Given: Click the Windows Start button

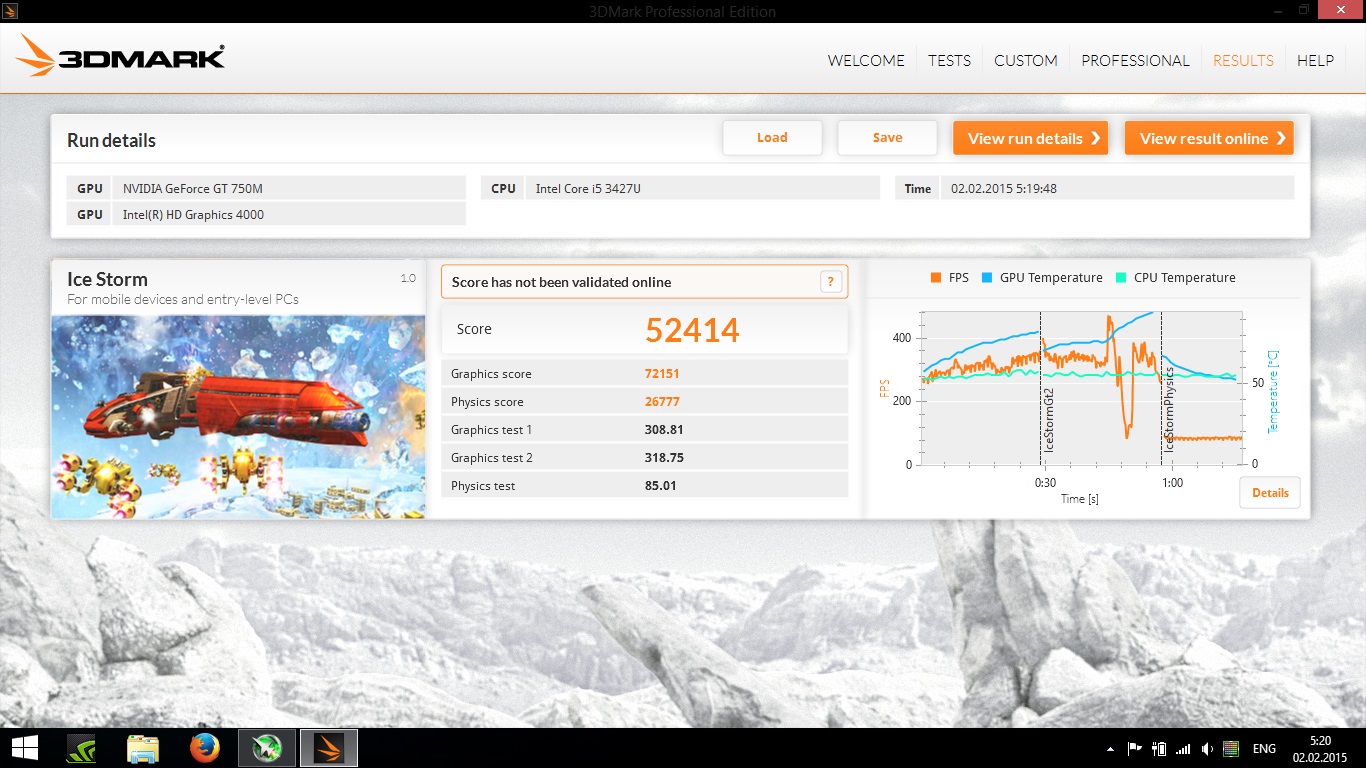Looking at the screenshot, I should coord(24,748).
